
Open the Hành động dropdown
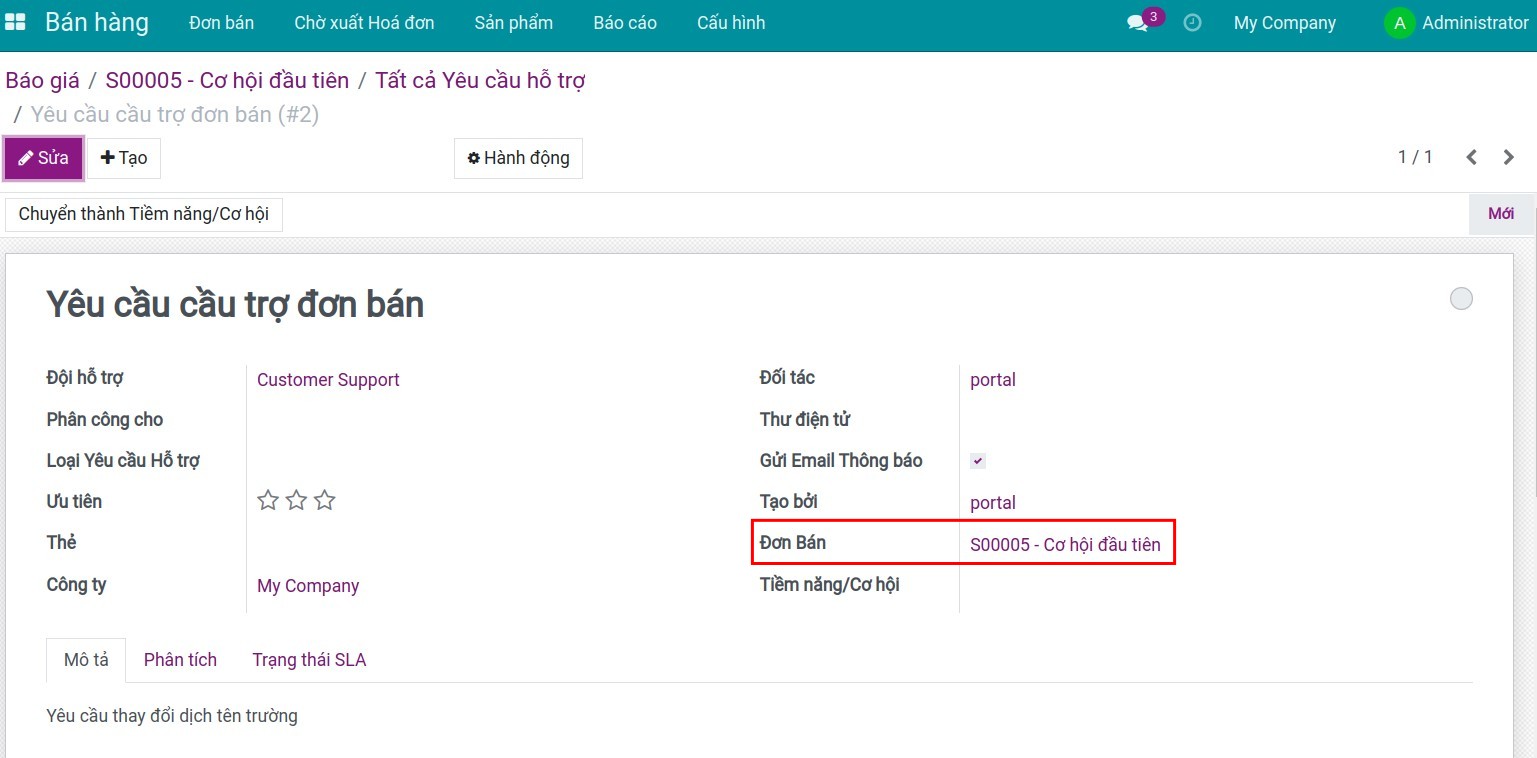518,158
